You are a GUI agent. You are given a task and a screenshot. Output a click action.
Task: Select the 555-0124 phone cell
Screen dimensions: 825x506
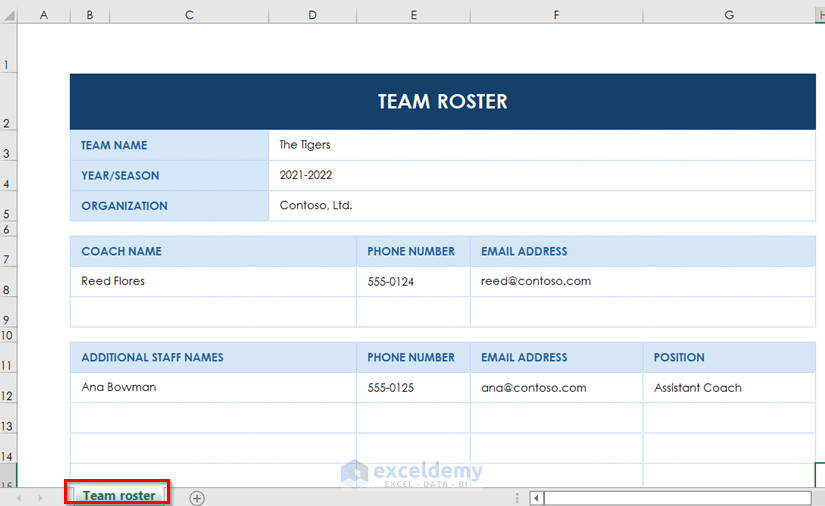413,281
